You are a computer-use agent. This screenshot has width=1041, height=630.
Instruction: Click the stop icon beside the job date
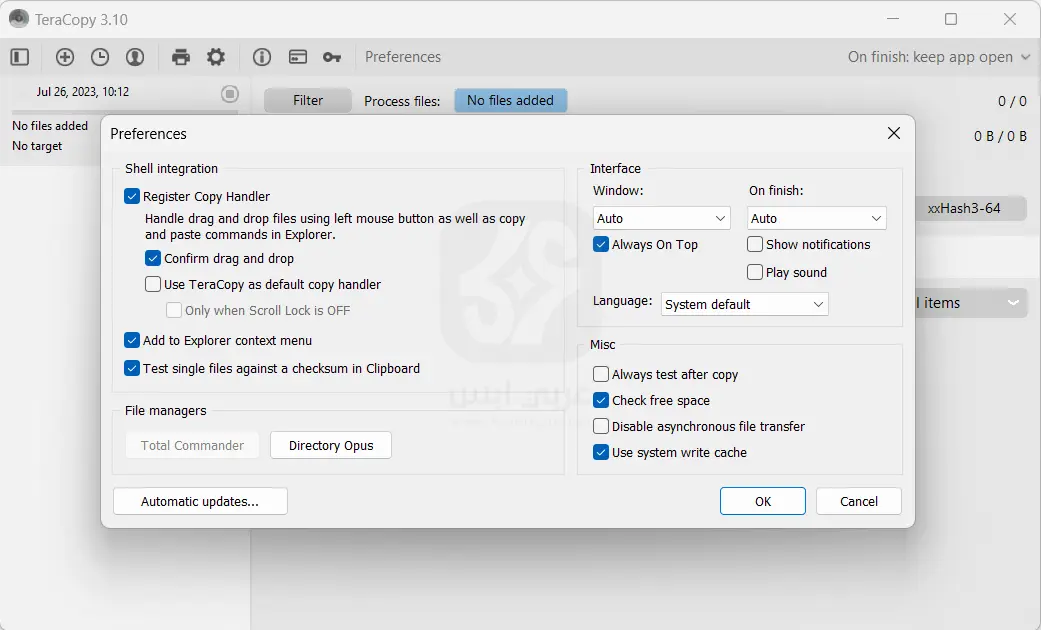point(230,94)
